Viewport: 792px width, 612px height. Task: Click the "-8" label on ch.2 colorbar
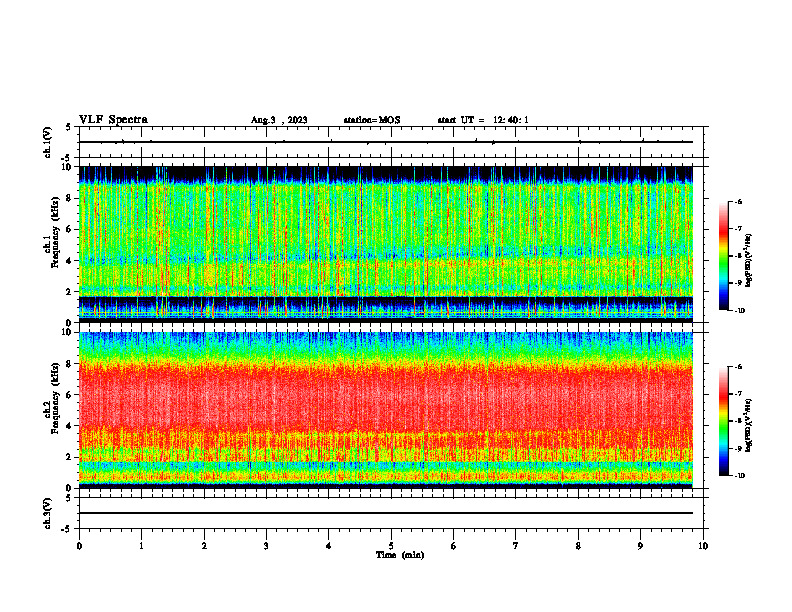coord(738,421)
